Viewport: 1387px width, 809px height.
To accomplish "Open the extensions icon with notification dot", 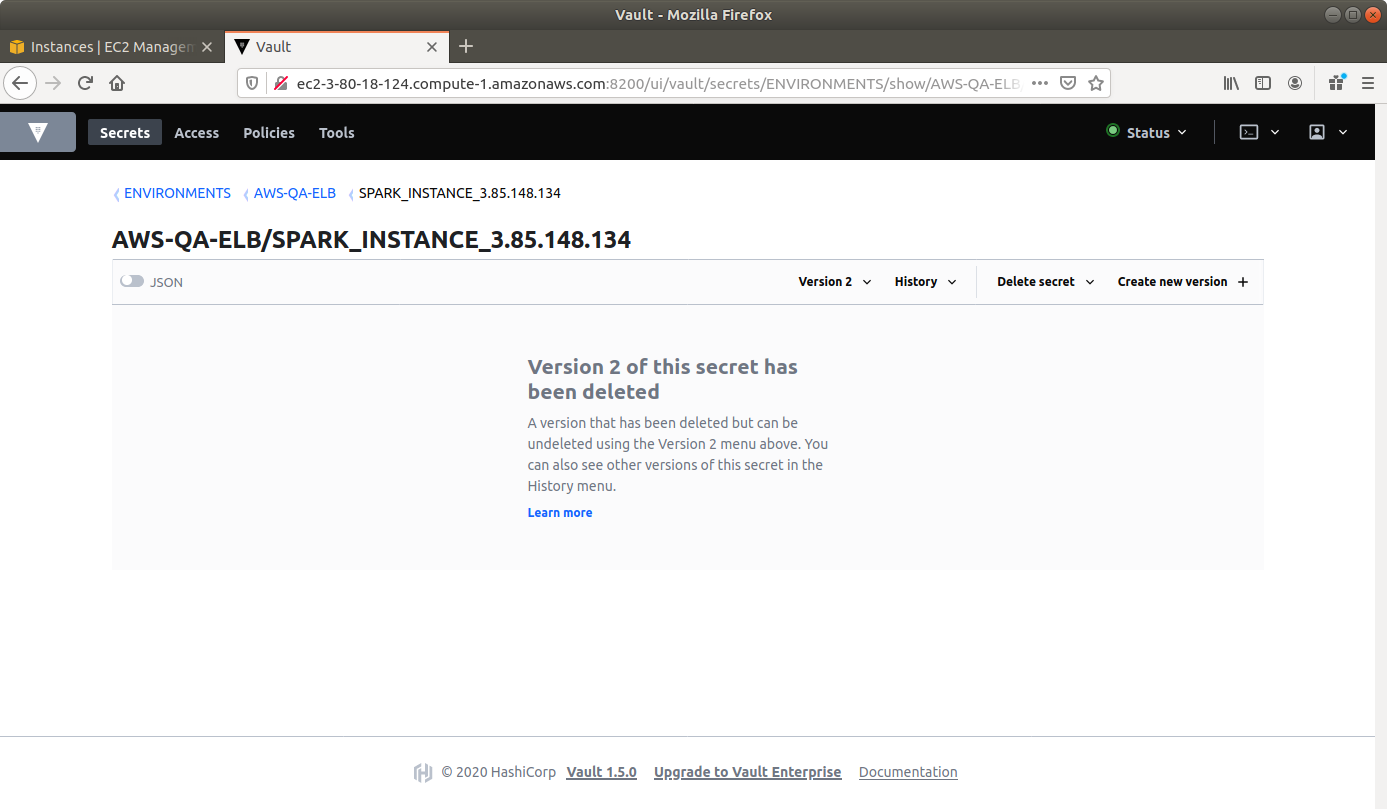I will (1336, 83).
